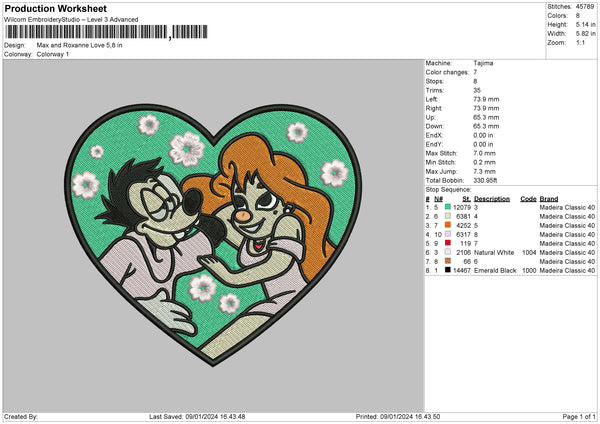
Task: Click the green thread swatch in row 1
Action: click(x=448, y=207)
